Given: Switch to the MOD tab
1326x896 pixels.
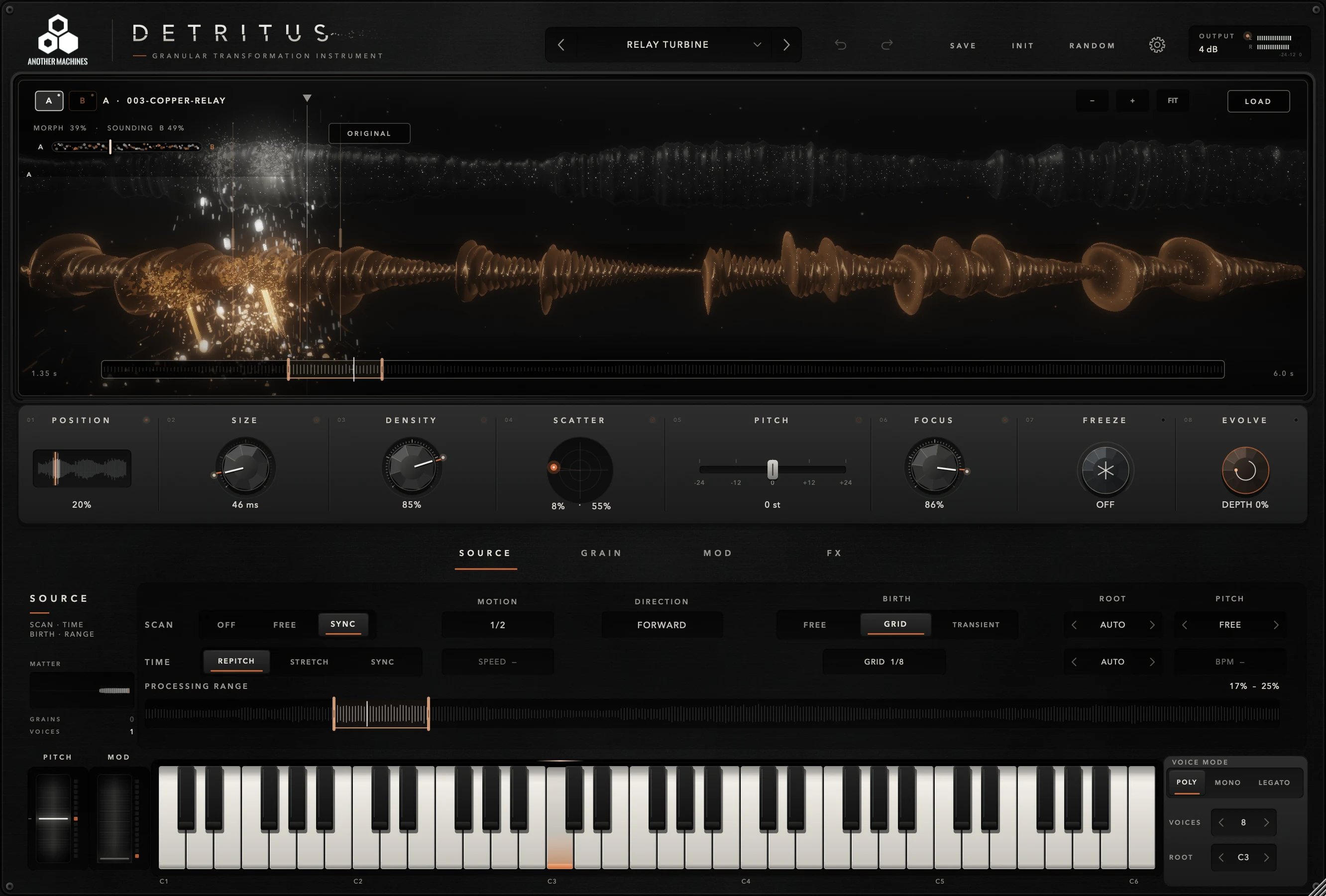Looking at the screenshot, I should 718,553.
